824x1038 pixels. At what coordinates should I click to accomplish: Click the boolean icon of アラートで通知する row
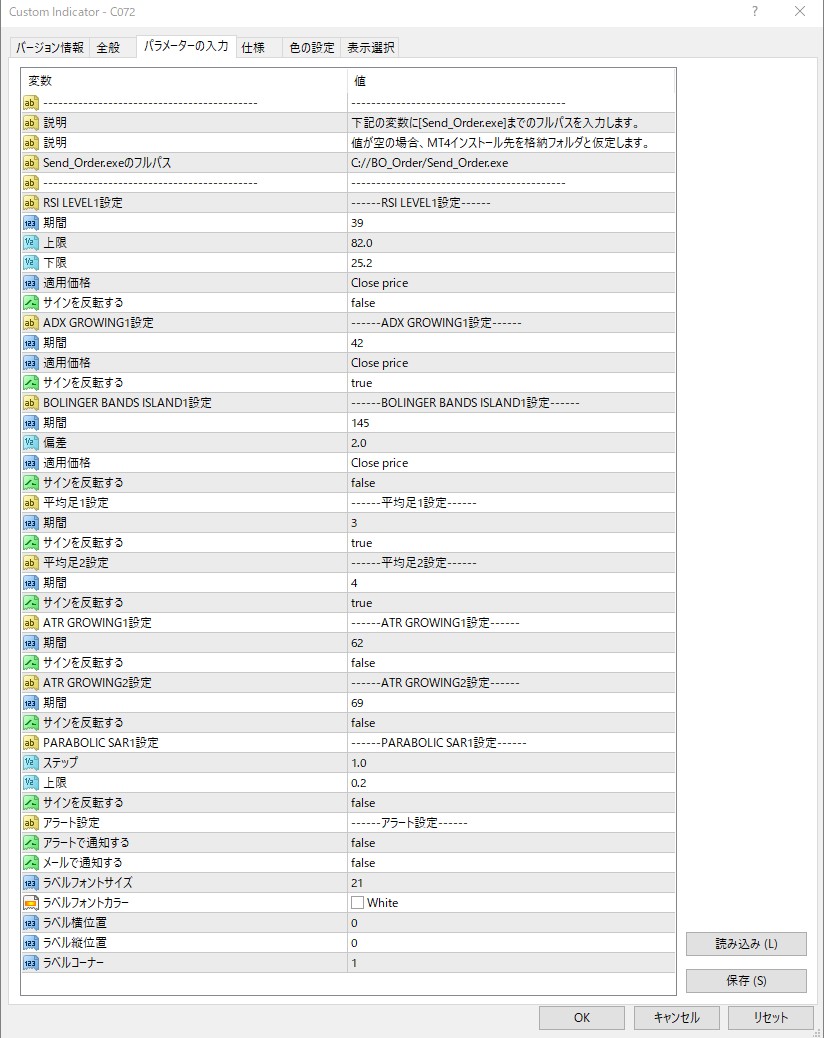click(31, 843)
